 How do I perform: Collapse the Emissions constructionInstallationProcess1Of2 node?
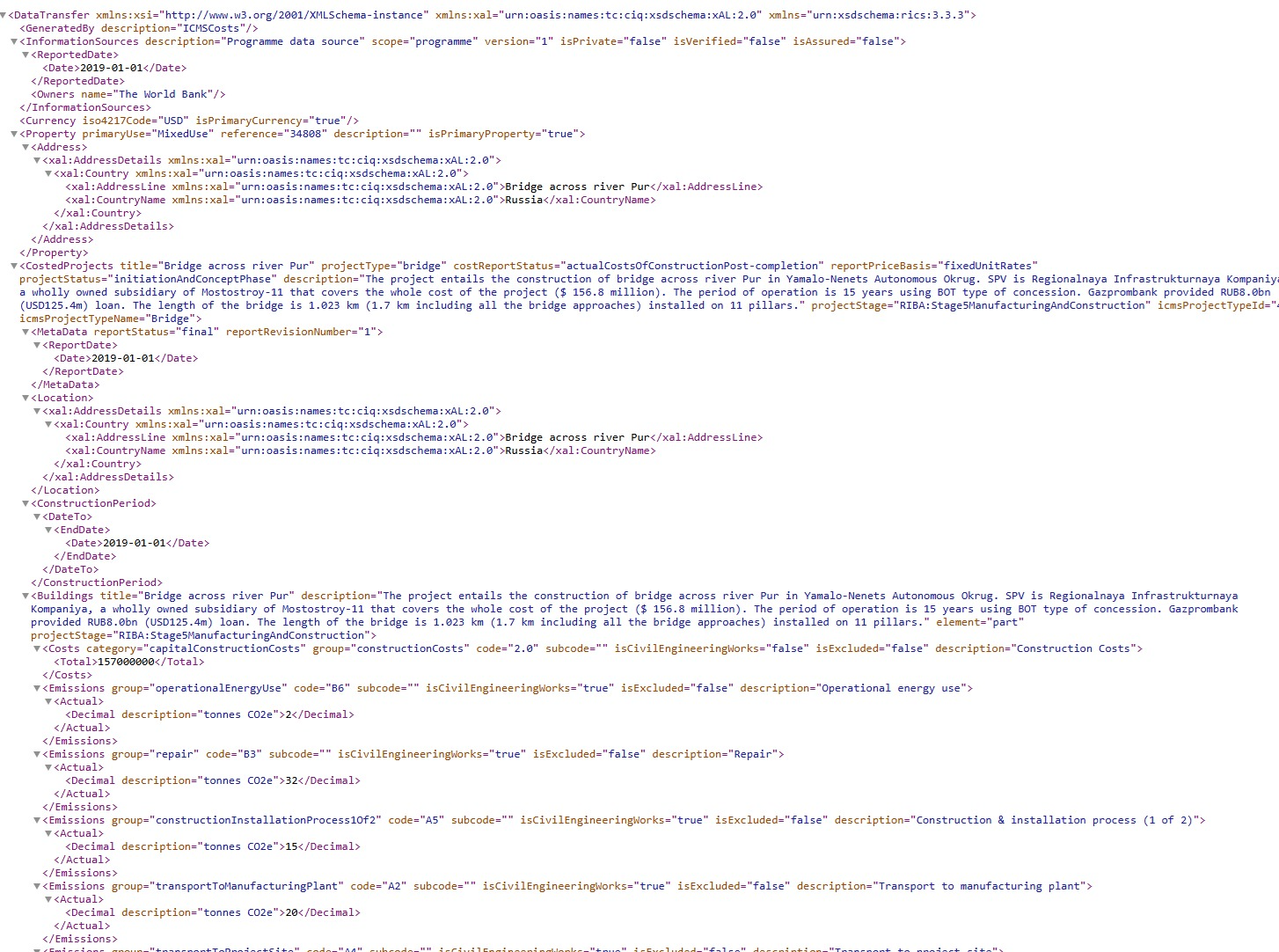[37, 820]
